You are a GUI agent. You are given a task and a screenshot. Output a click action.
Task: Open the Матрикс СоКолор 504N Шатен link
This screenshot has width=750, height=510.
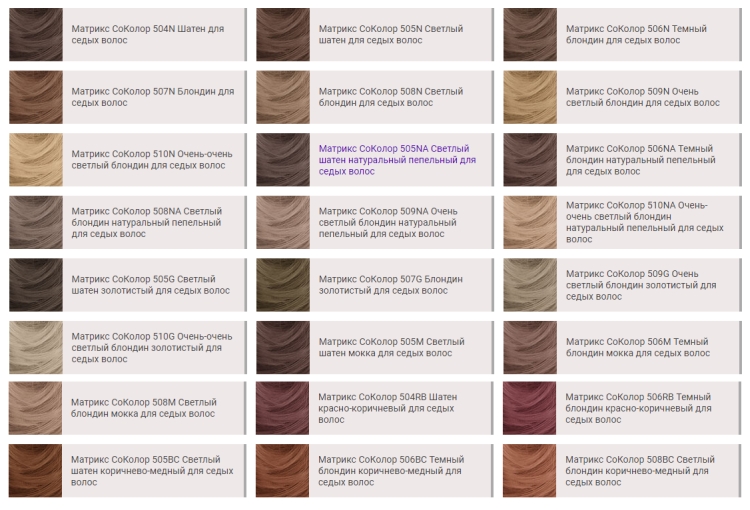point(148,34)
